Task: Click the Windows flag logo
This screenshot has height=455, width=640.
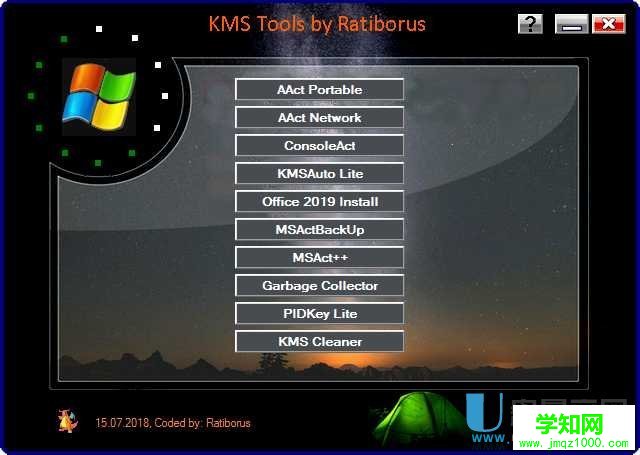Action: point(99,97)
